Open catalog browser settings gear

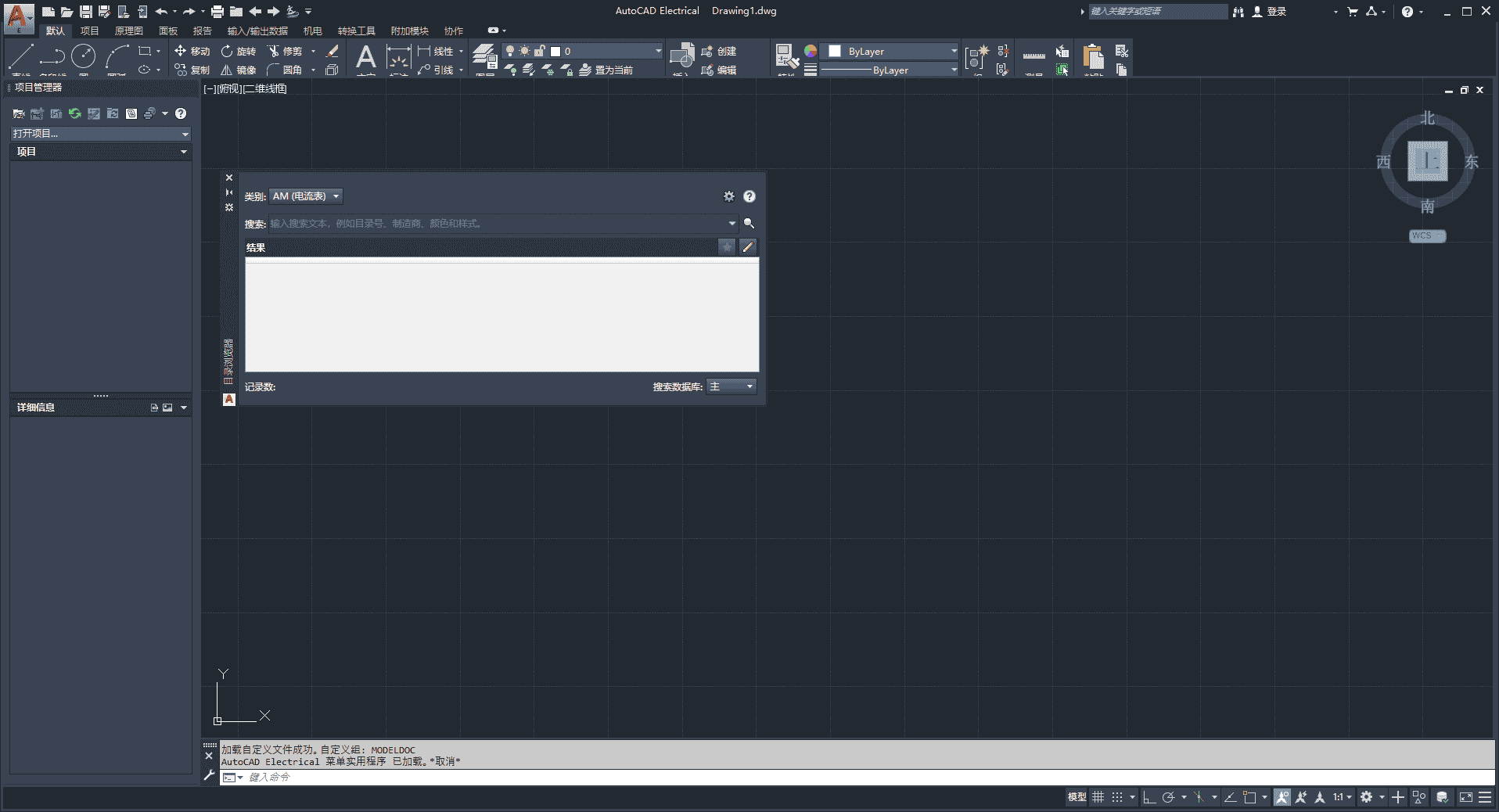(x=728, y=196)
